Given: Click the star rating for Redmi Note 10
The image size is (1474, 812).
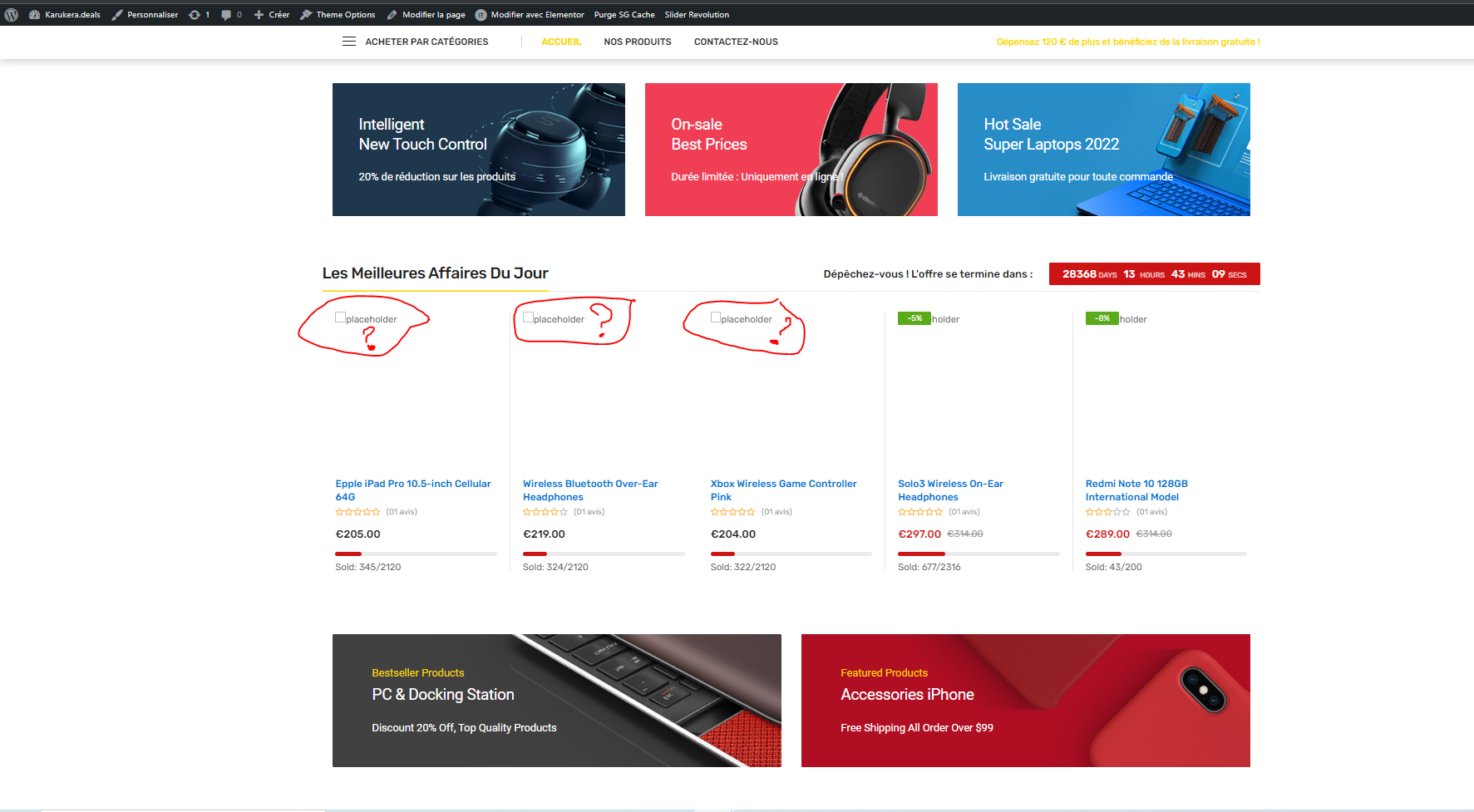Looking at the screenshot, I should click(x=1108, y=512).
